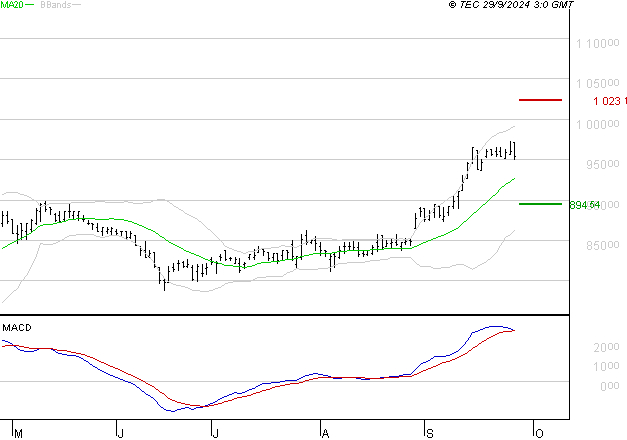Click the MACD 1000 axis label
The width and height of the screenshot is (627, 440).
[606, 366]
